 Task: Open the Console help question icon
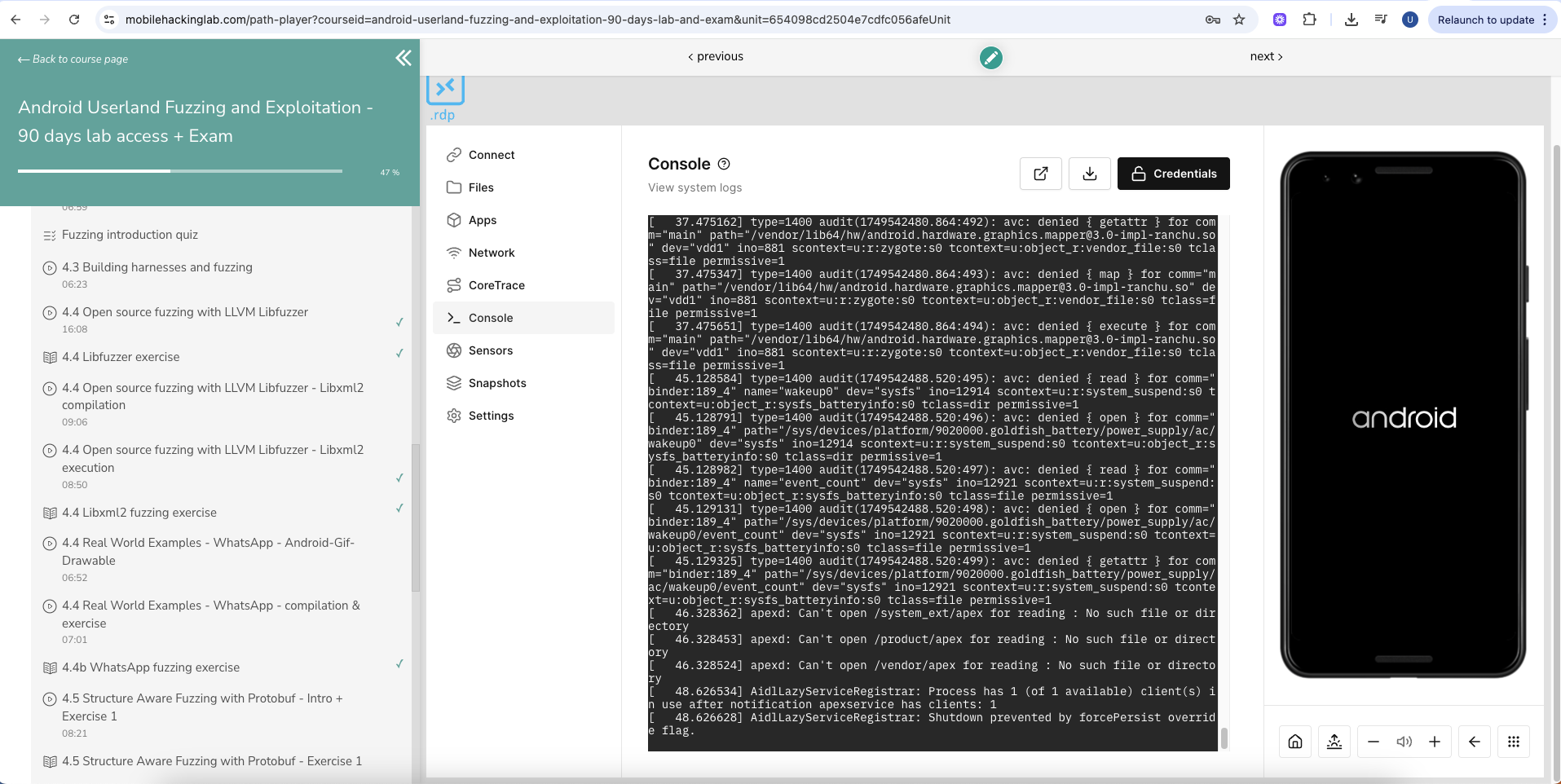point(724,164)
